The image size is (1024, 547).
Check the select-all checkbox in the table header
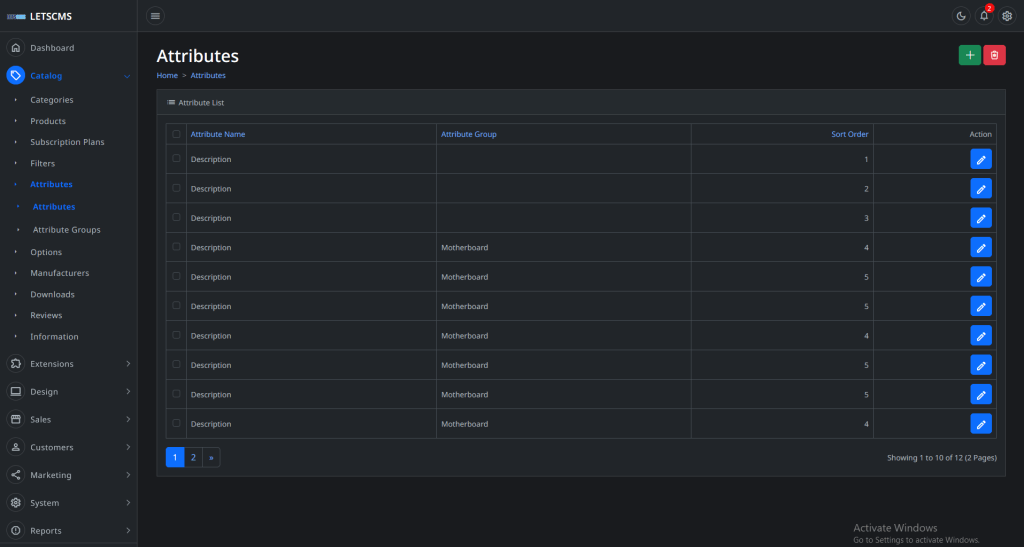pyautogui.click(x=177, y=134)
